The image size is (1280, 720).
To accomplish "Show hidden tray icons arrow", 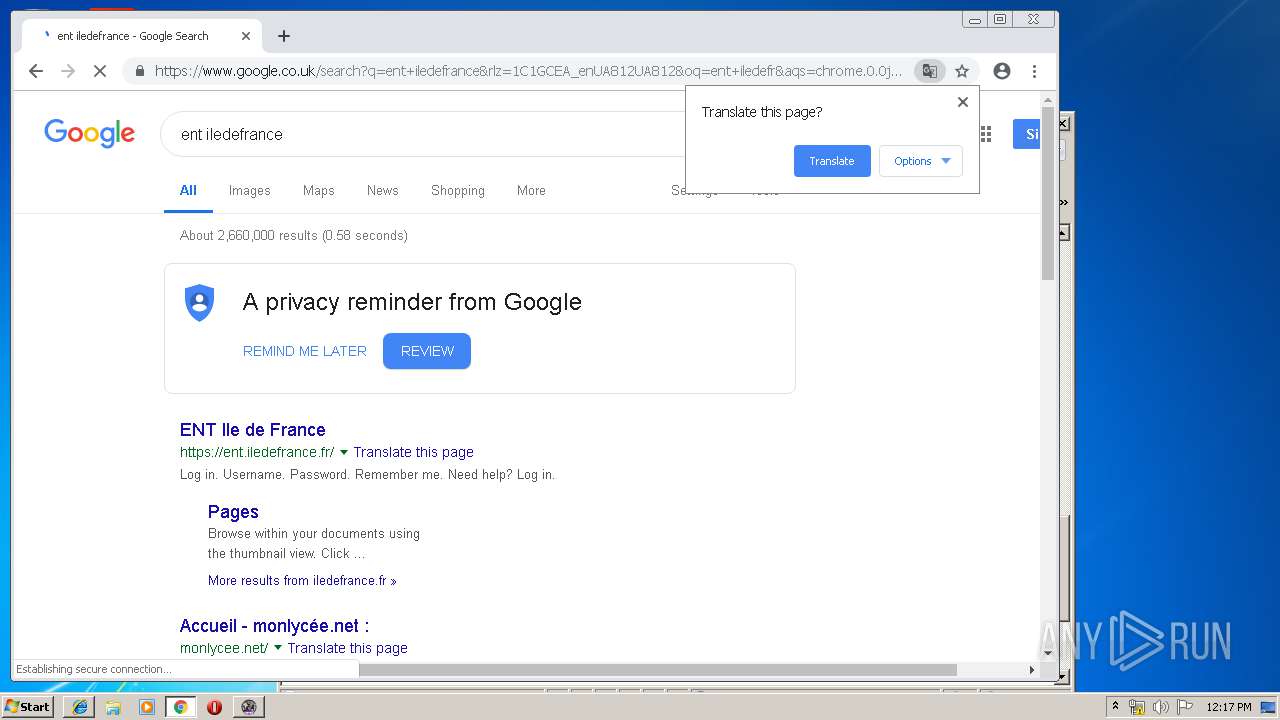I will (1115, 707).
